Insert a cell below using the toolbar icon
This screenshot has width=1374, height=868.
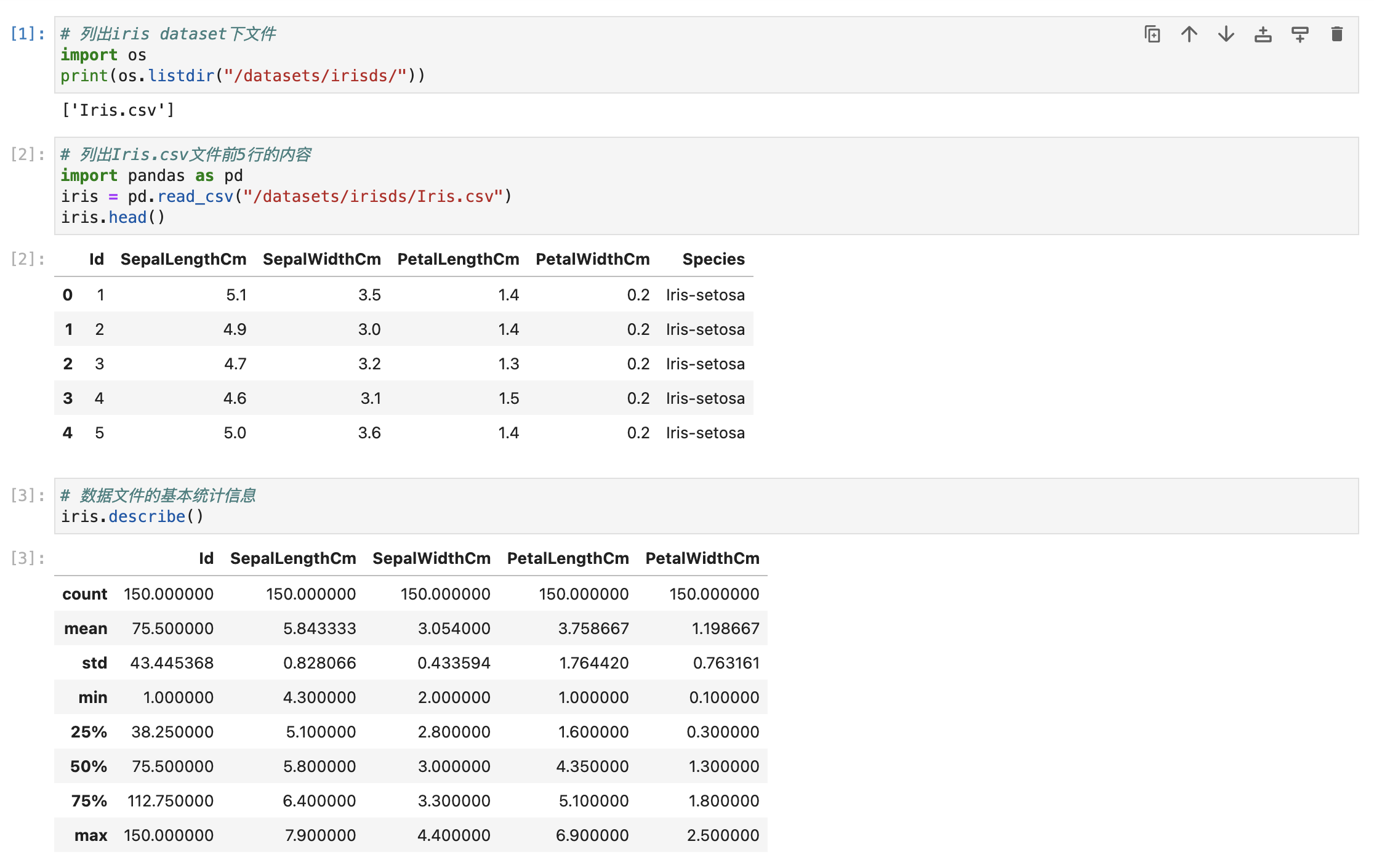pyautogui.click(x=1300, y=34)
